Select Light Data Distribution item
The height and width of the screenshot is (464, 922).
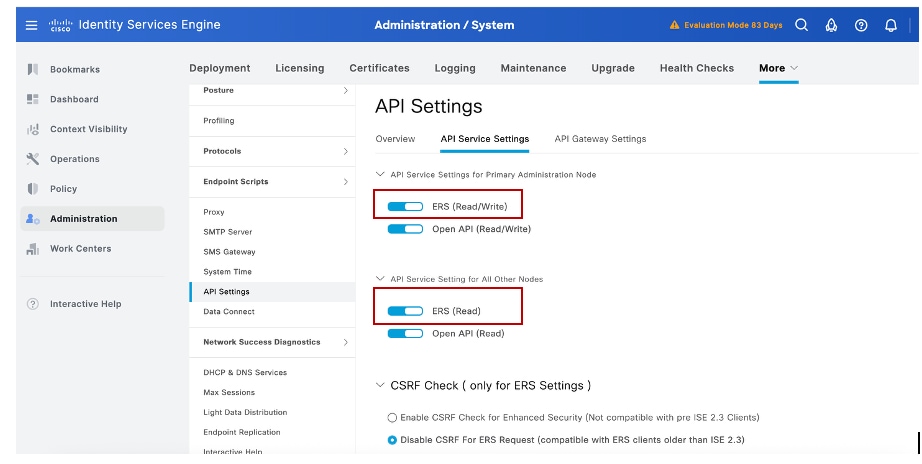pyautogui.click(x=245, y=412)
